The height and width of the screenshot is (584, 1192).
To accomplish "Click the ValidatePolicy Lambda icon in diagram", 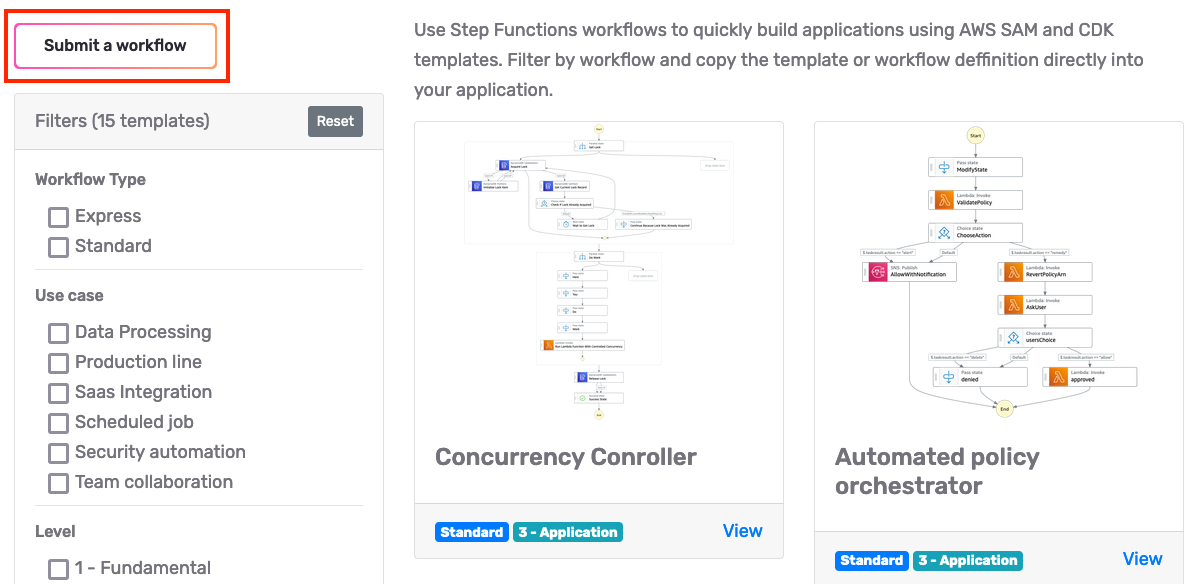I will pos(944,200).
